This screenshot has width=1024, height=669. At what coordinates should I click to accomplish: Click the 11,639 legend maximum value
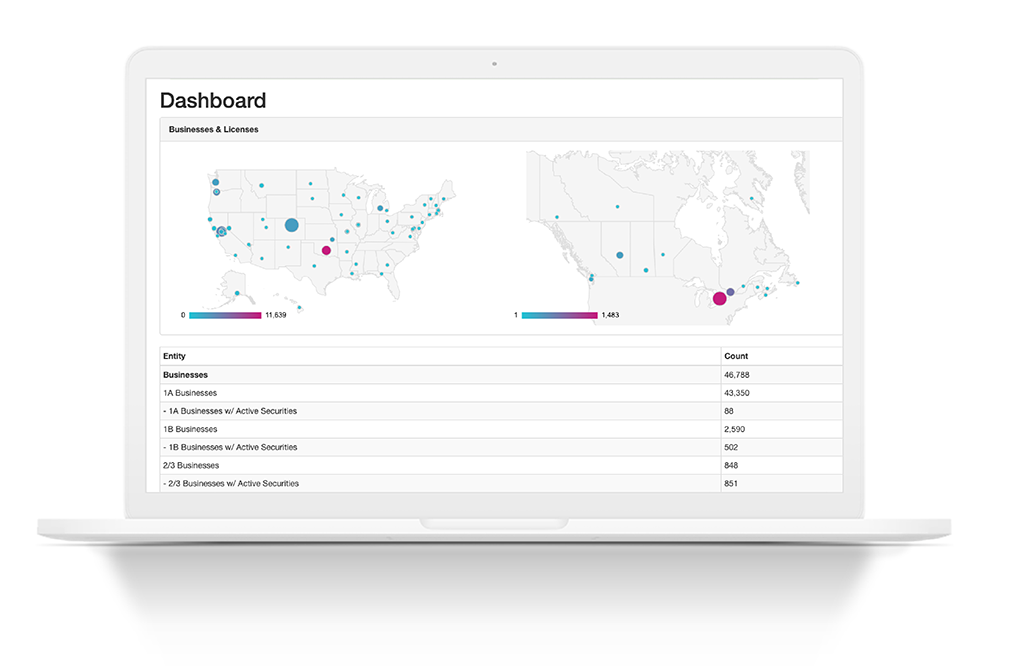coord(276,315)
